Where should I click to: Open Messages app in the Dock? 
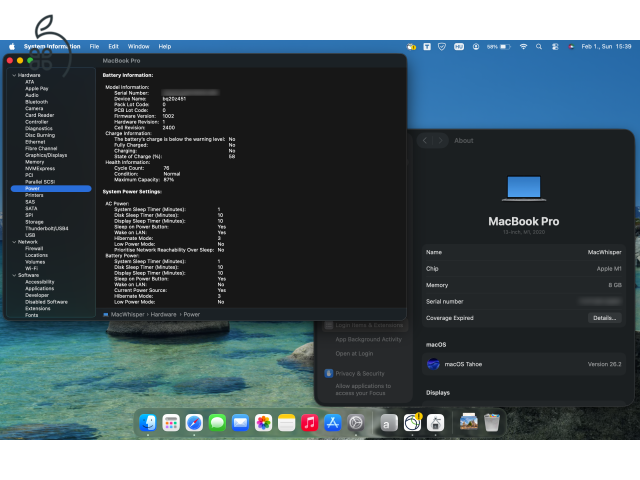217,422
